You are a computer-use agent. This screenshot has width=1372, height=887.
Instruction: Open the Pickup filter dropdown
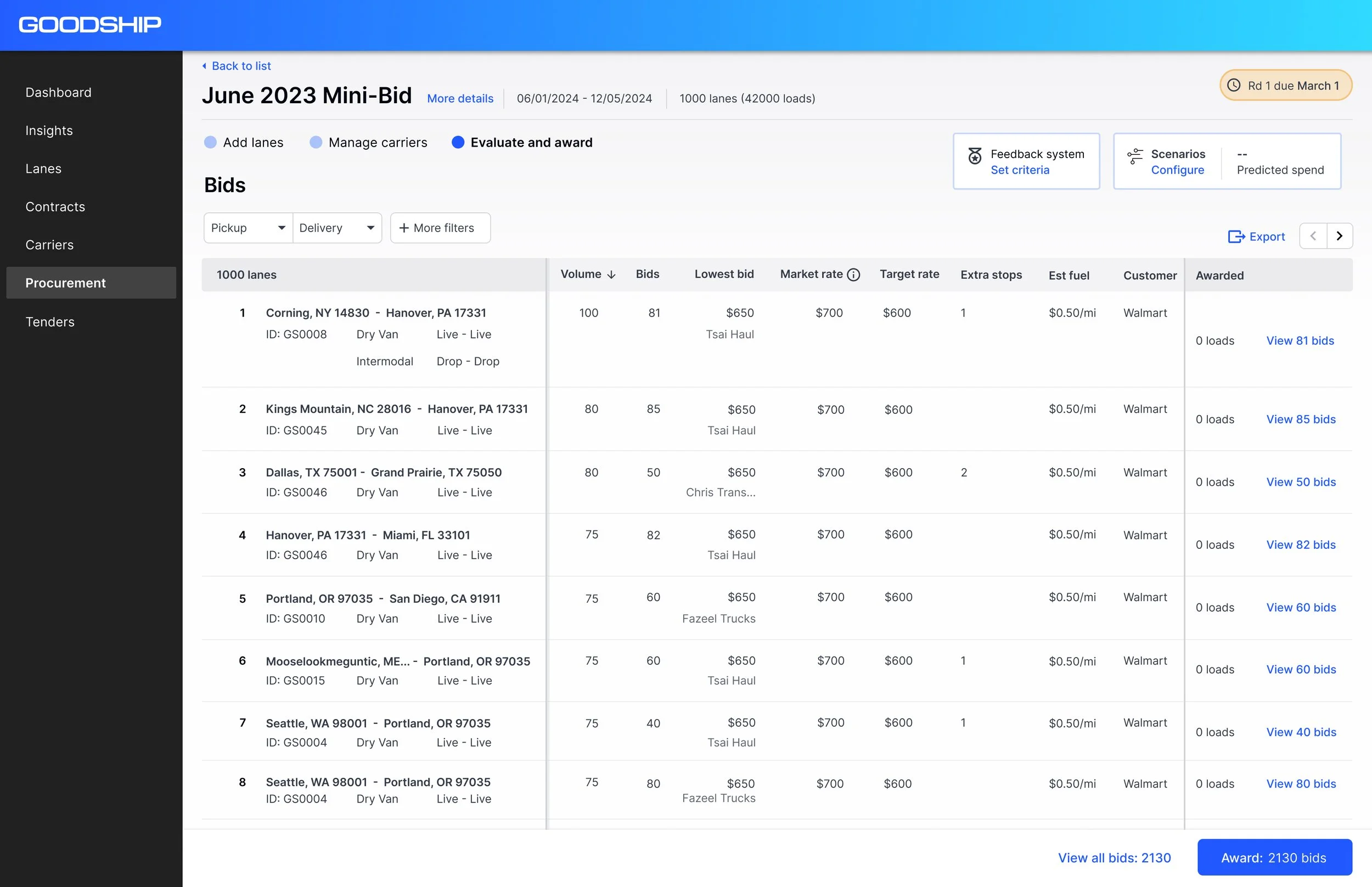[248, 228]
